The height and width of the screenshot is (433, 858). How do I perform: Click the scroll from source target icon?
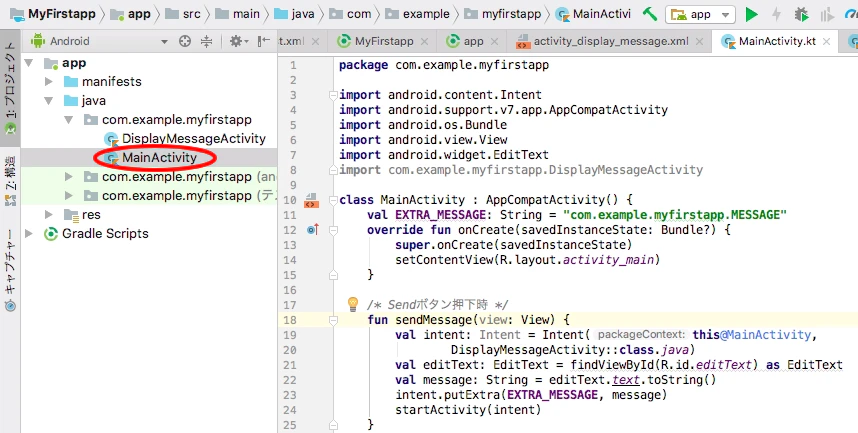(x=185, y=41)
